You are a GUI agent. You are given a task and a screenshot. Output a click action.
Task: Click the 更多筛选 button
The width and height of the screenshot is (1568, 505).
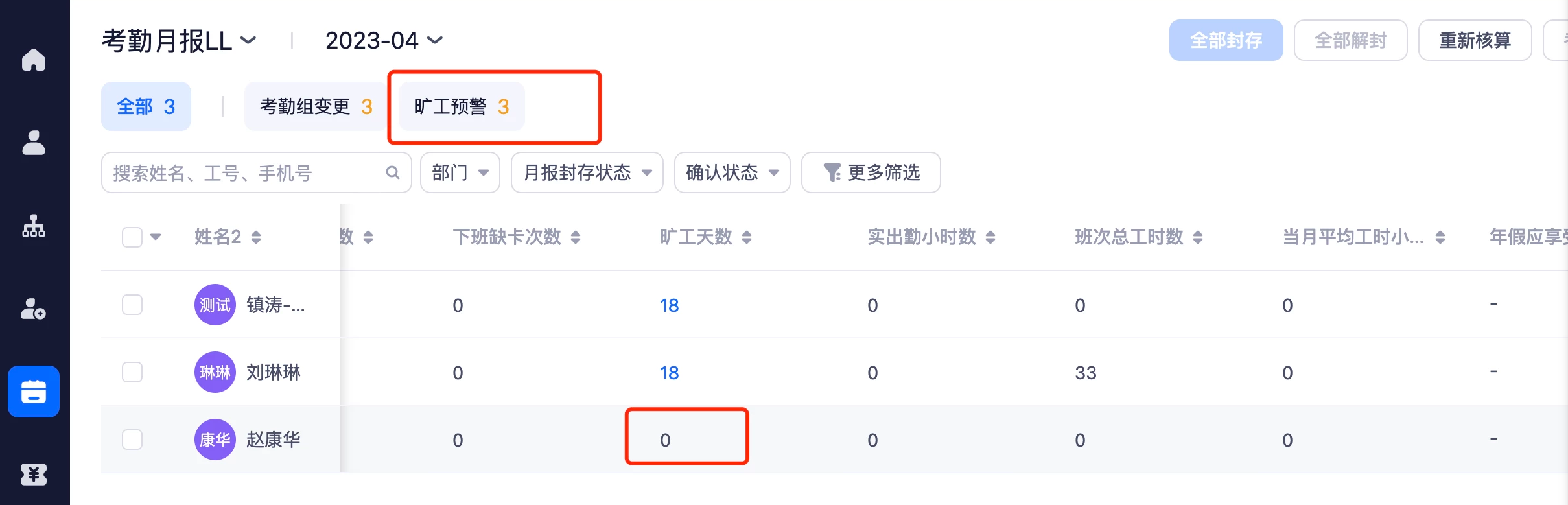871,172
